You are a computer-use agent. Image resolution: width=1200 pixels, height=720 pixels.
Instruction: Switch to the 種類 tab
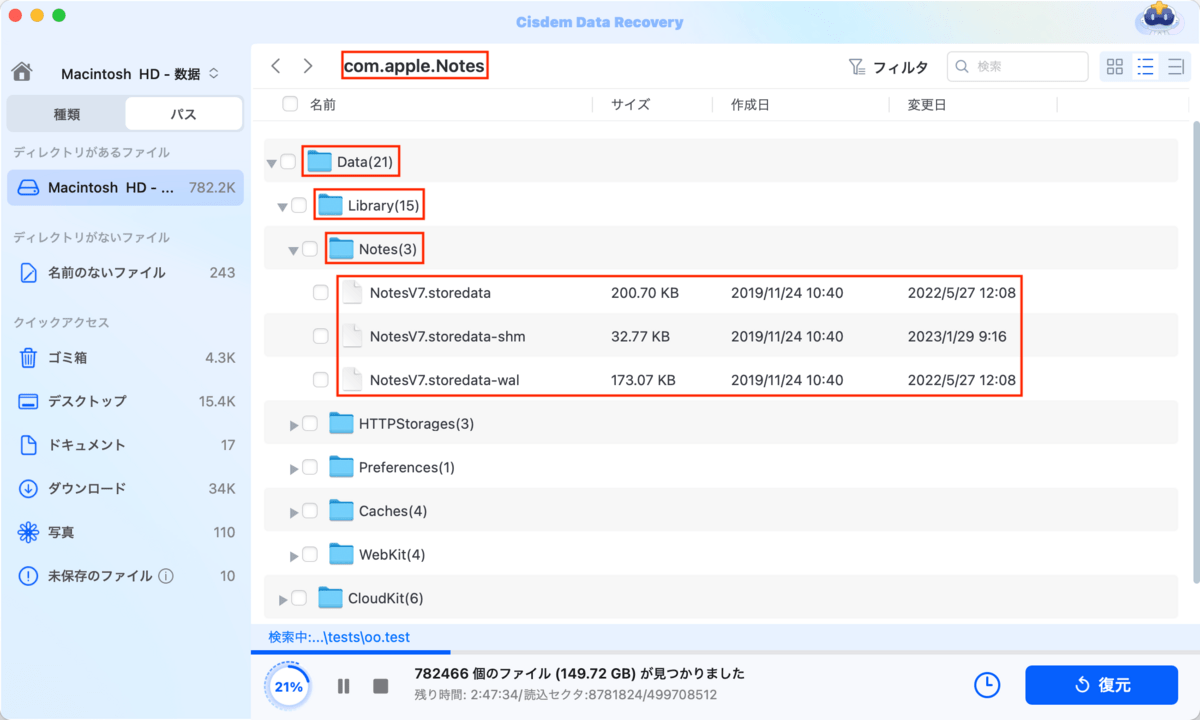(66, 114)
